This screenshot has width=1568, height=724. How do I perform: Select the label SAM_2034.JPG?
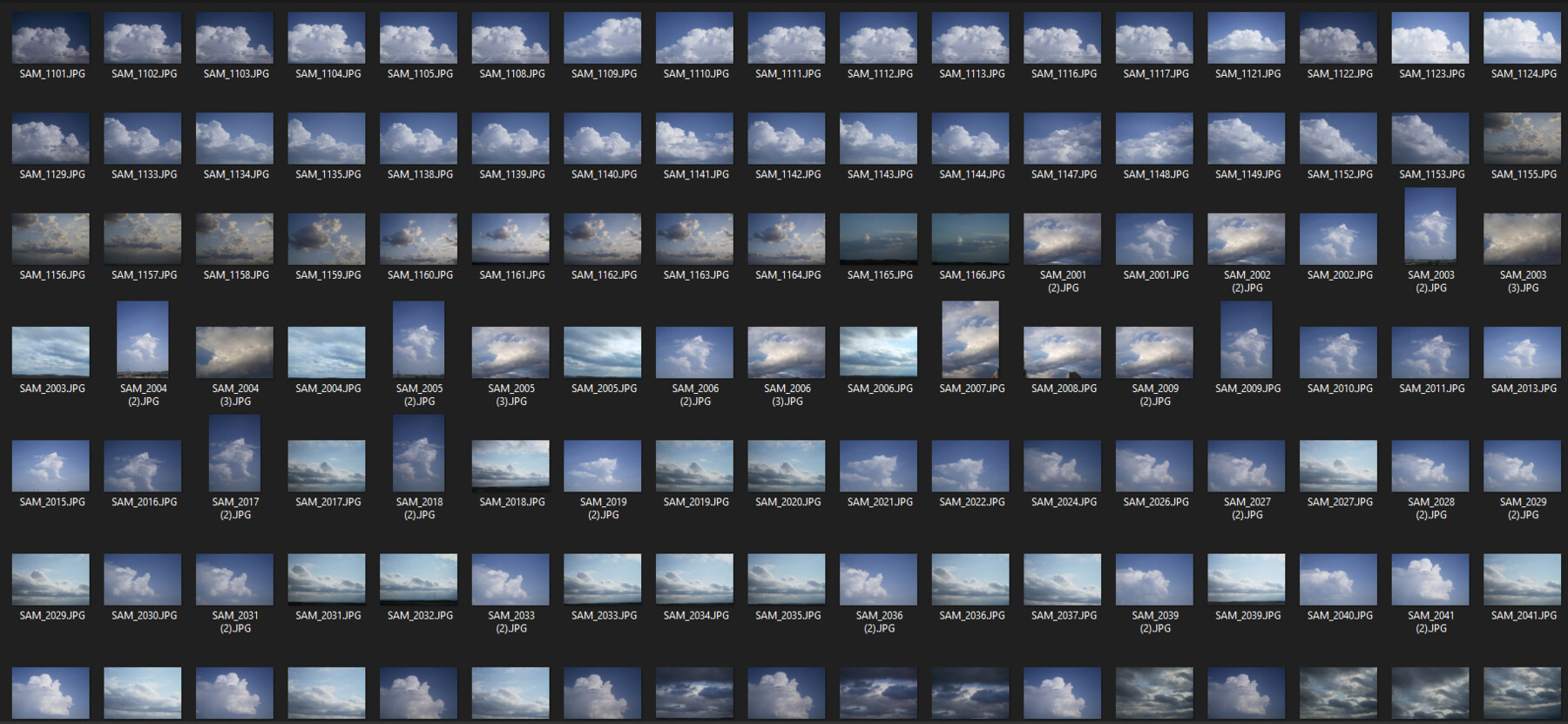(696, 616)
